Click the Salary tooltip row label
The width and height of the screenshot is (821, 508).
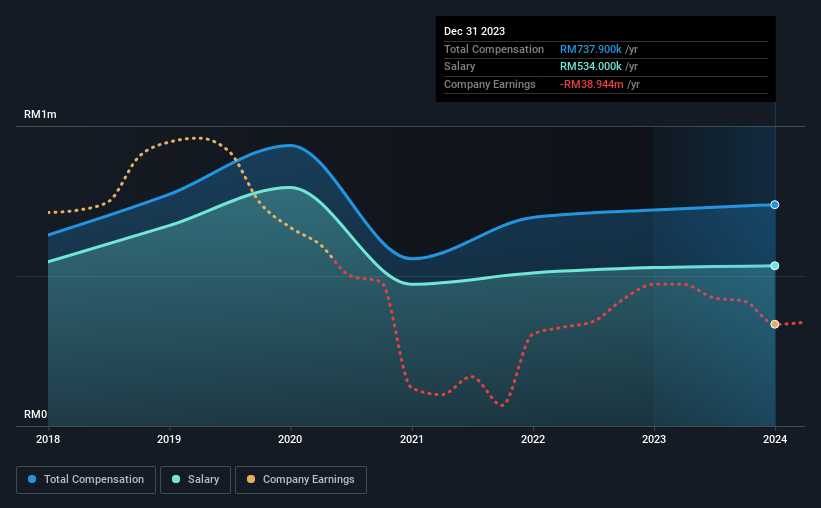pos(460,67)
